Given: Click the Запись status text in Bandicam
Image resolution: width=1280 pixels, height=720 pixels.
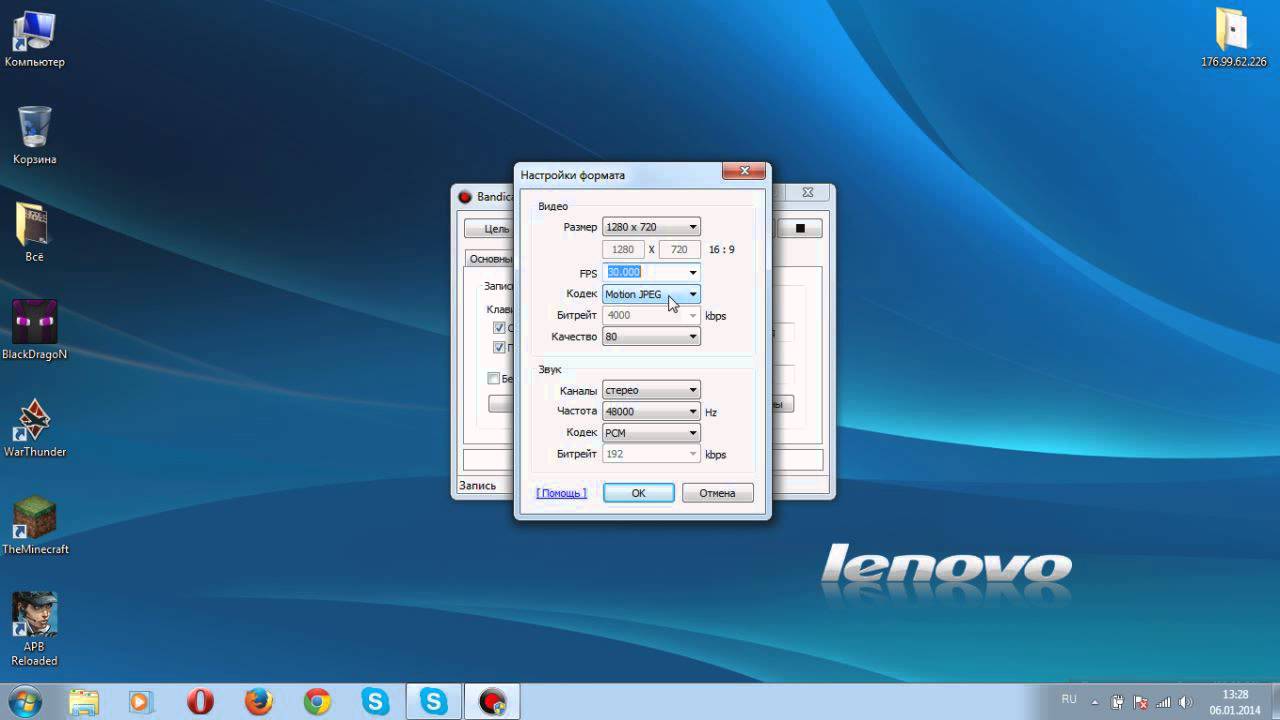Looking at the screenshot, I should point(477,486).
